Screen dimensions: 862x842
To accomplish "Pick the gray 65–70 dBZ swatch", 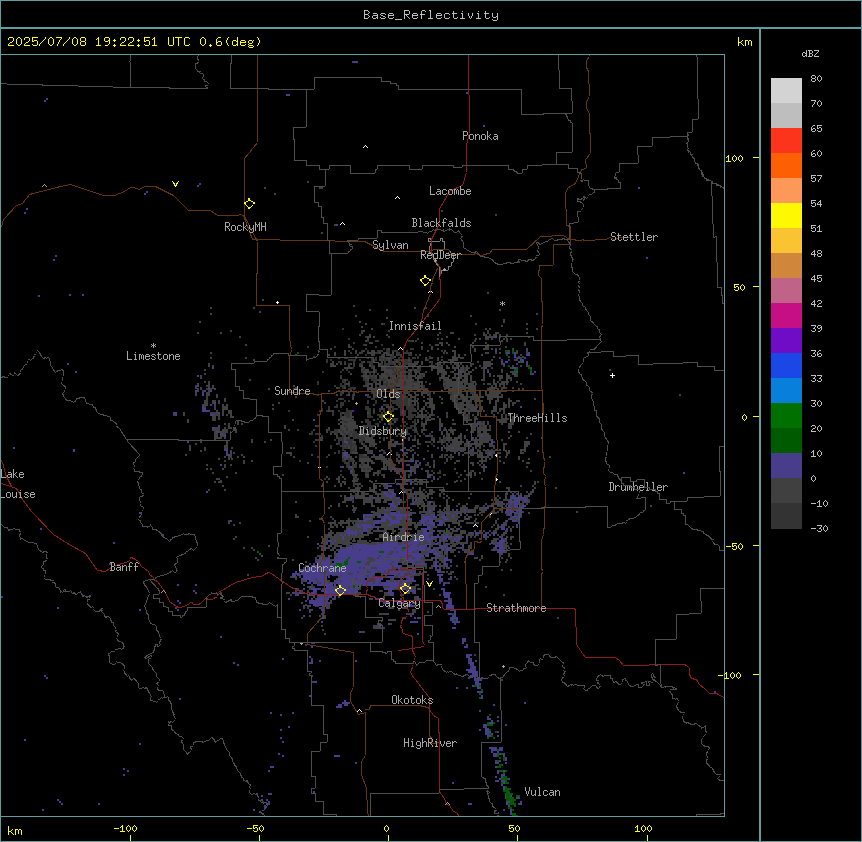I will (x=786, y=115).
